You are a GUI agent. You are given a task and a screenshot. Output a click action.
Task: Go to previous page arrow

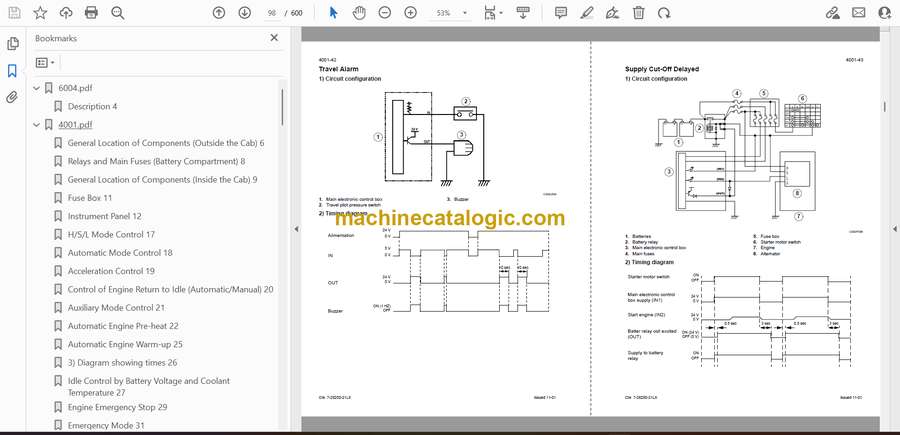pos(219,13)
